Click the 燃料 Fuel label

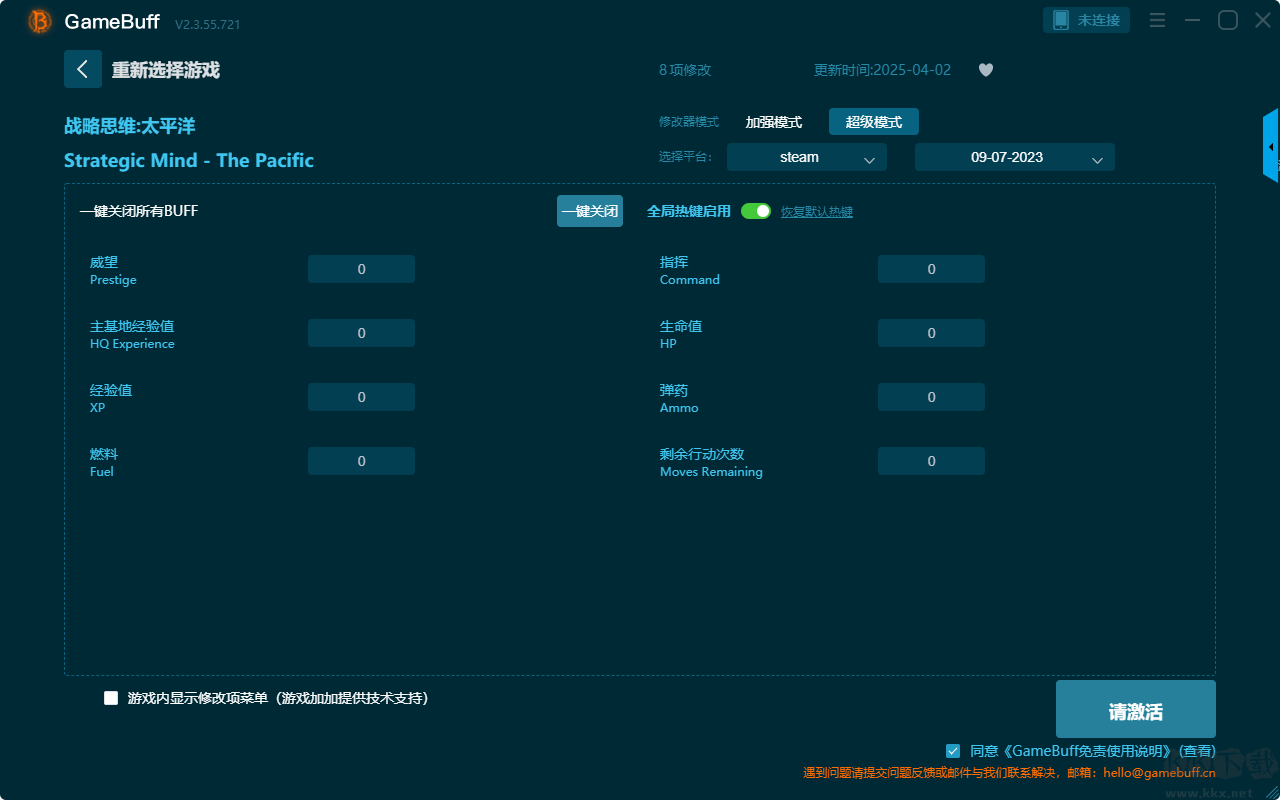coord(104,462)
